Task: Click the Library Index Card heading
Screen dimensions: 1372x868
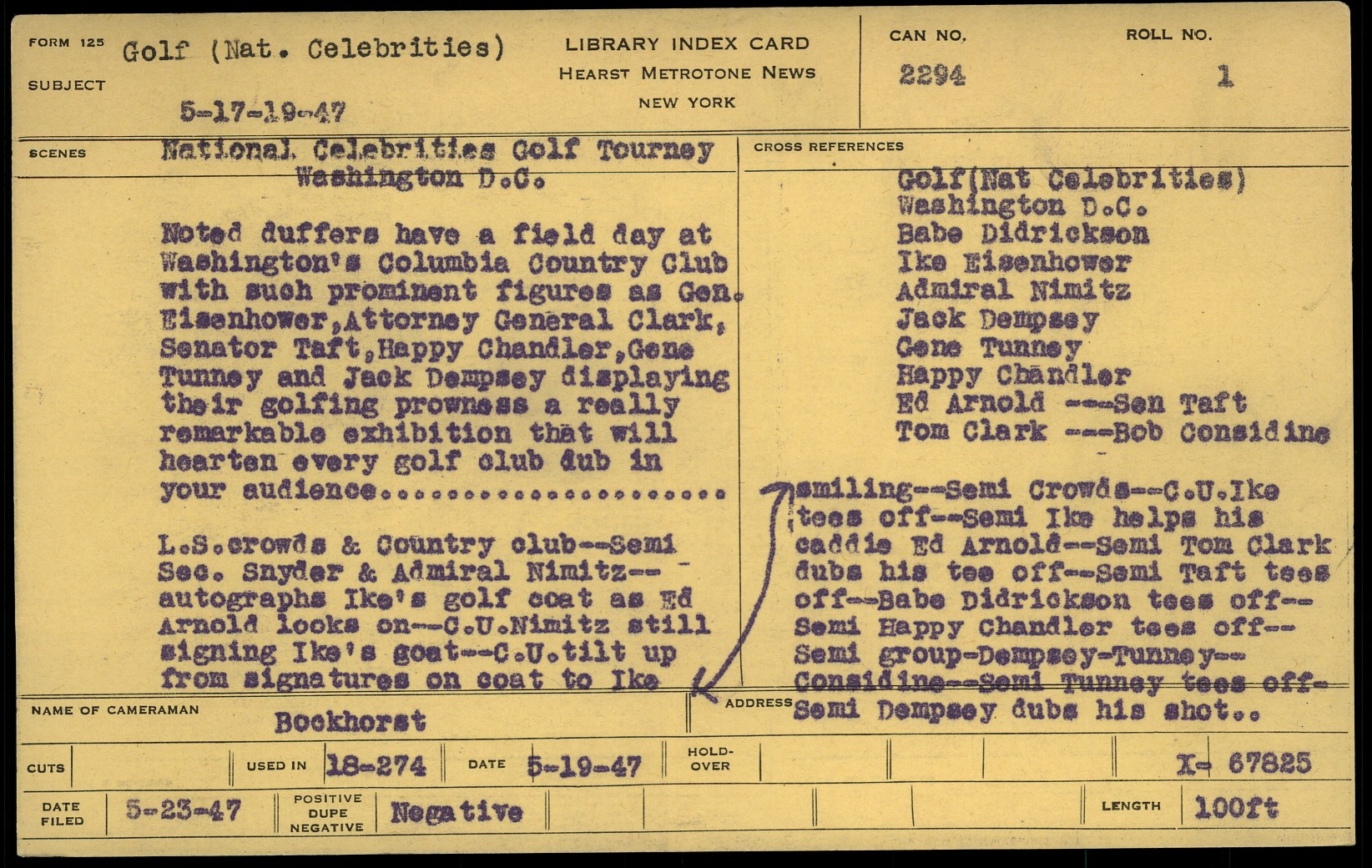Action: 687,43
